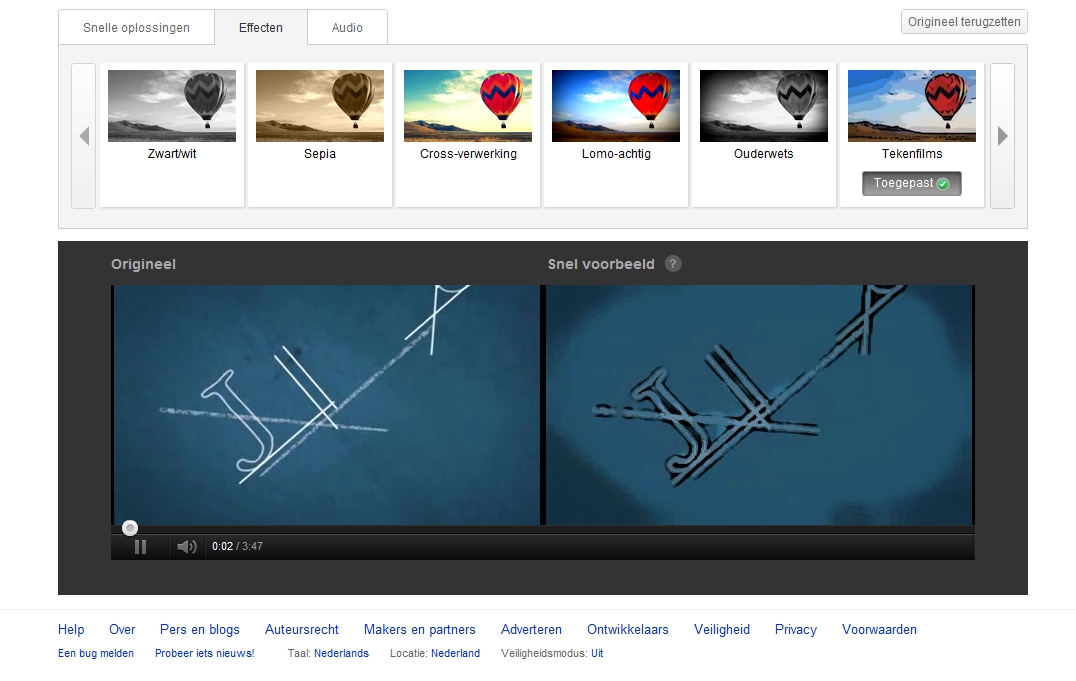Open the Audio tab
Image resolution: width=1076 pixels, height=681 pixels.
pyautogui.click(x=347, y=27)
